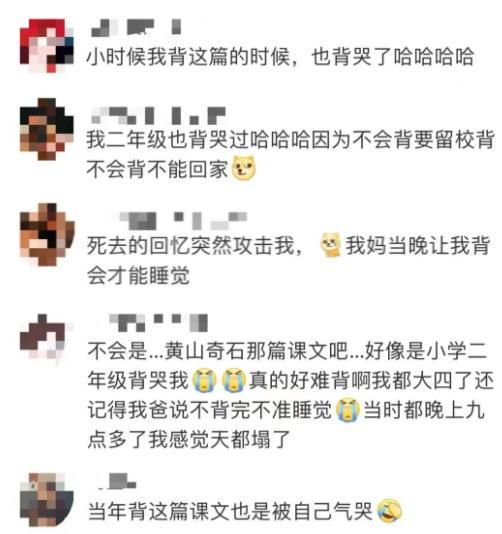
Task: Click the short blurred username of last commenter
Action: coord(116,482)
